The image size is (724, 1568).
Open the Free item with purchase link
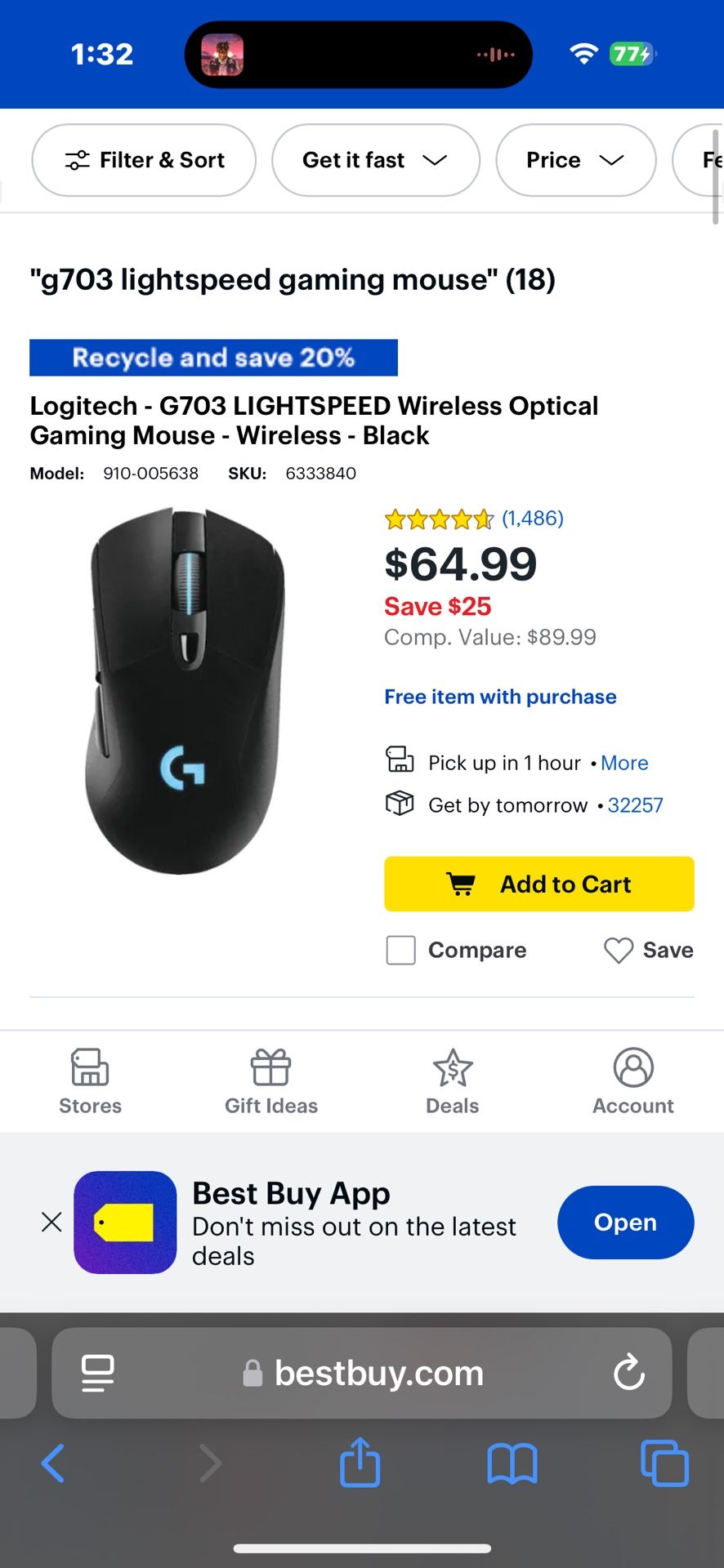click(500, 697)
